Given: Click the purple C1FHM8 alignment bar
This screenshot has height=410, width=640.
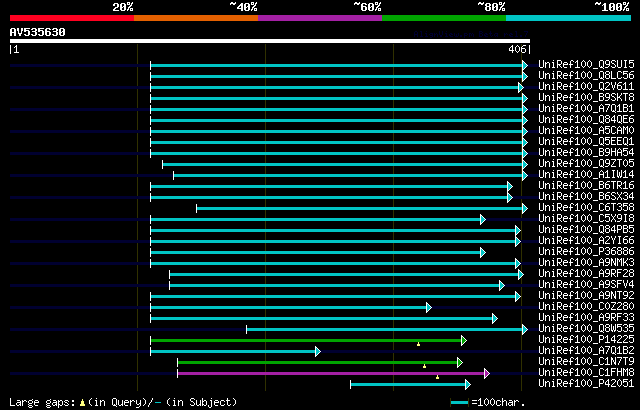Looking at the screenshot, I should click(x=331, y=373).
